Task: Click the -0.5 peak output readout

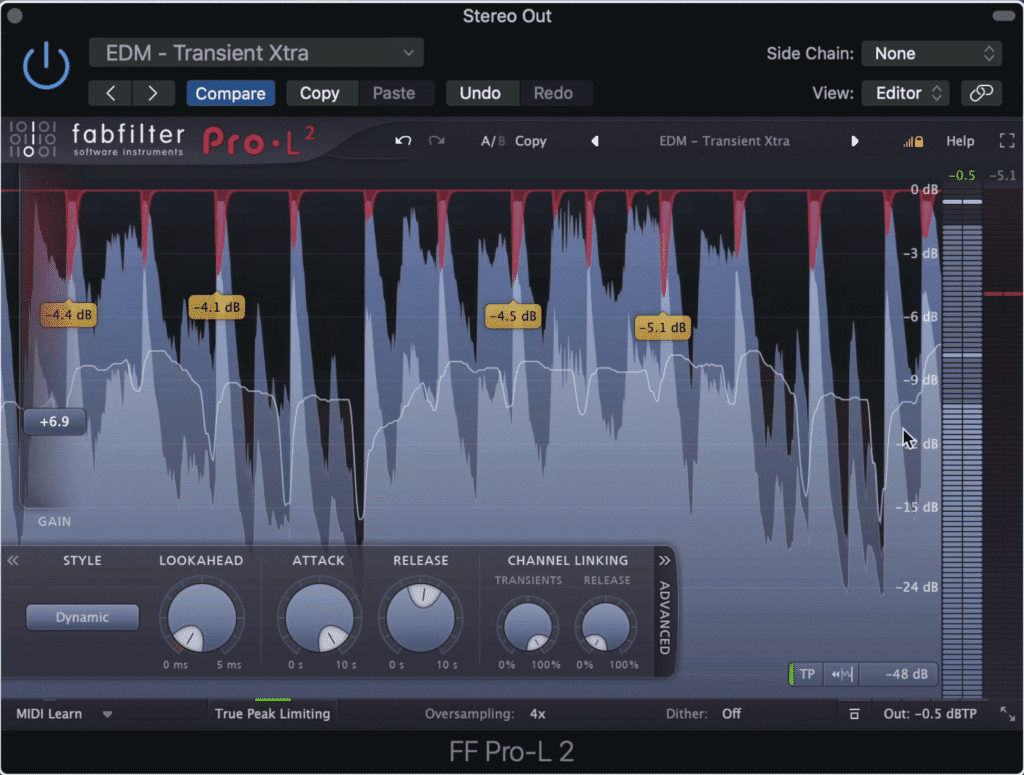Action: point(961,176)
